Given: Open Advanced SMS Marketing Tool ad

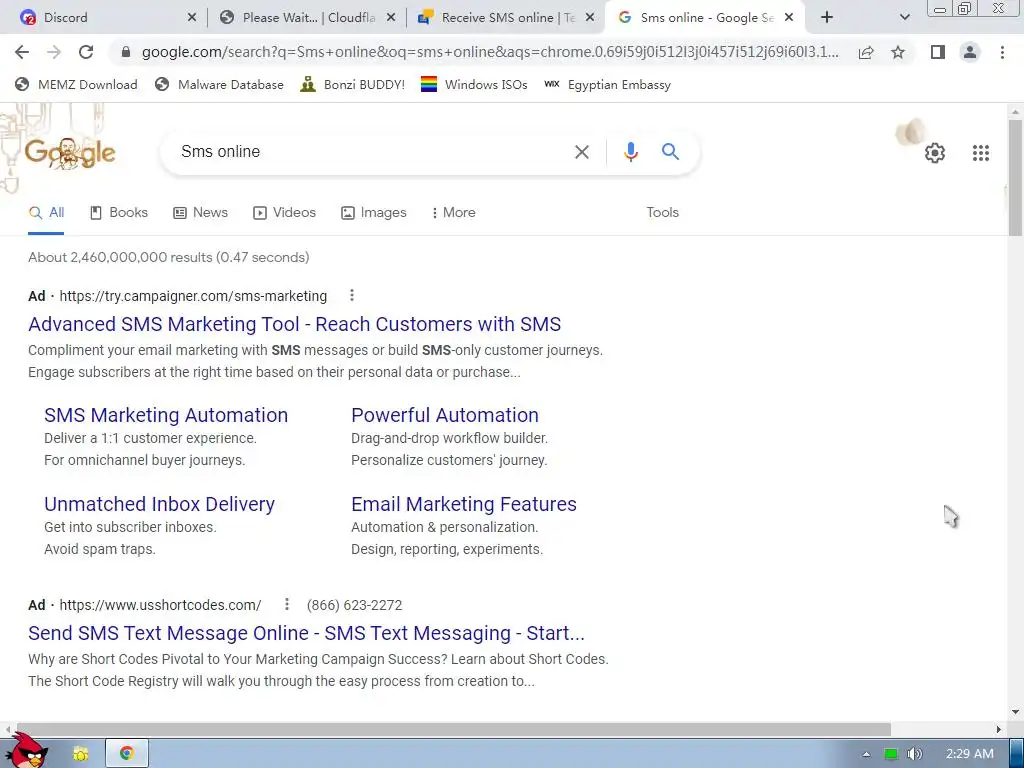Looking at the screenshot, I should pyautogui.click(x=294, y=325).
